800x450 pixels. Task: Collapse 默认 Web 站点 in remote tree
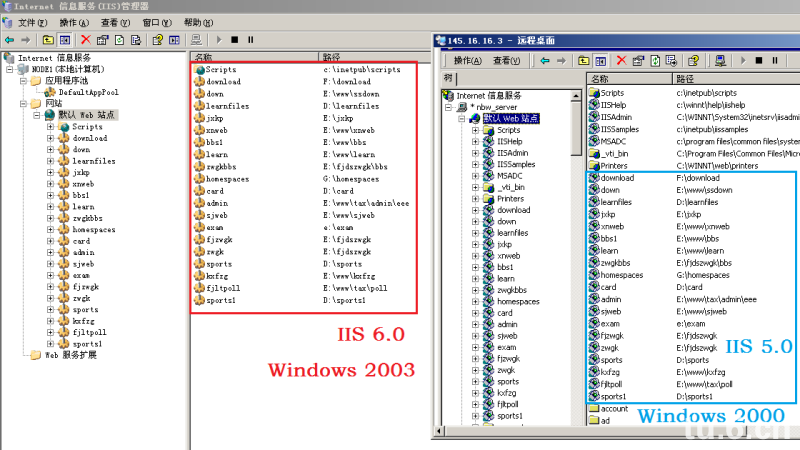point(462,118)
